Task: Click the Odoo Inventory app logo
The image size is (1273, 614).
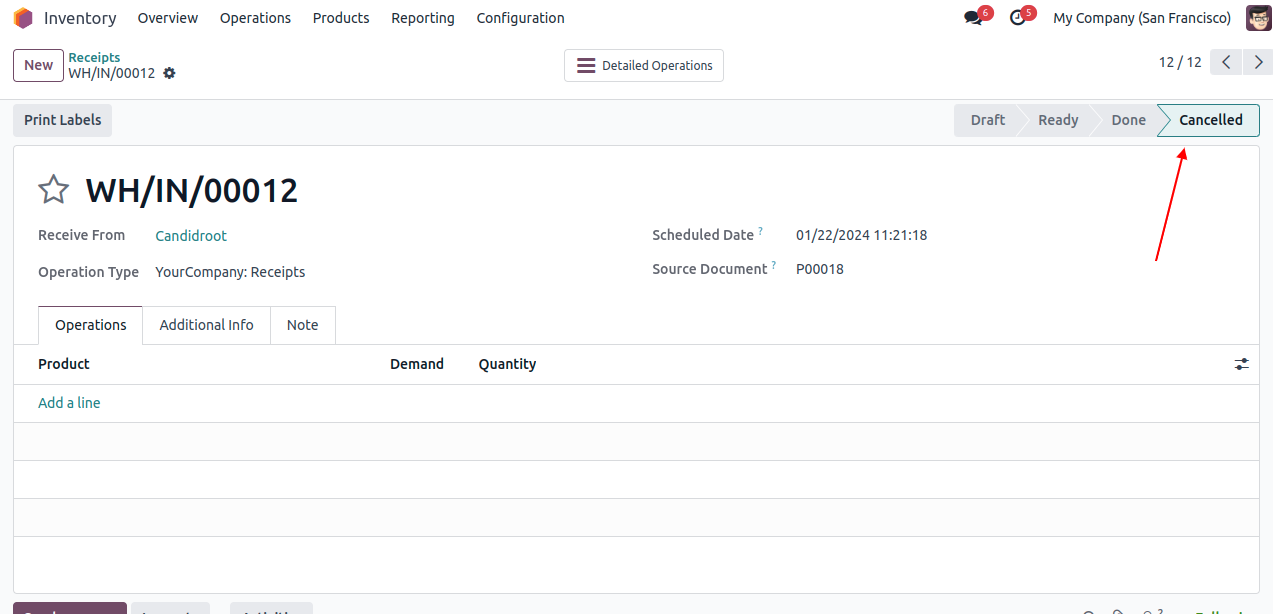Action: (x=23, y=18)
